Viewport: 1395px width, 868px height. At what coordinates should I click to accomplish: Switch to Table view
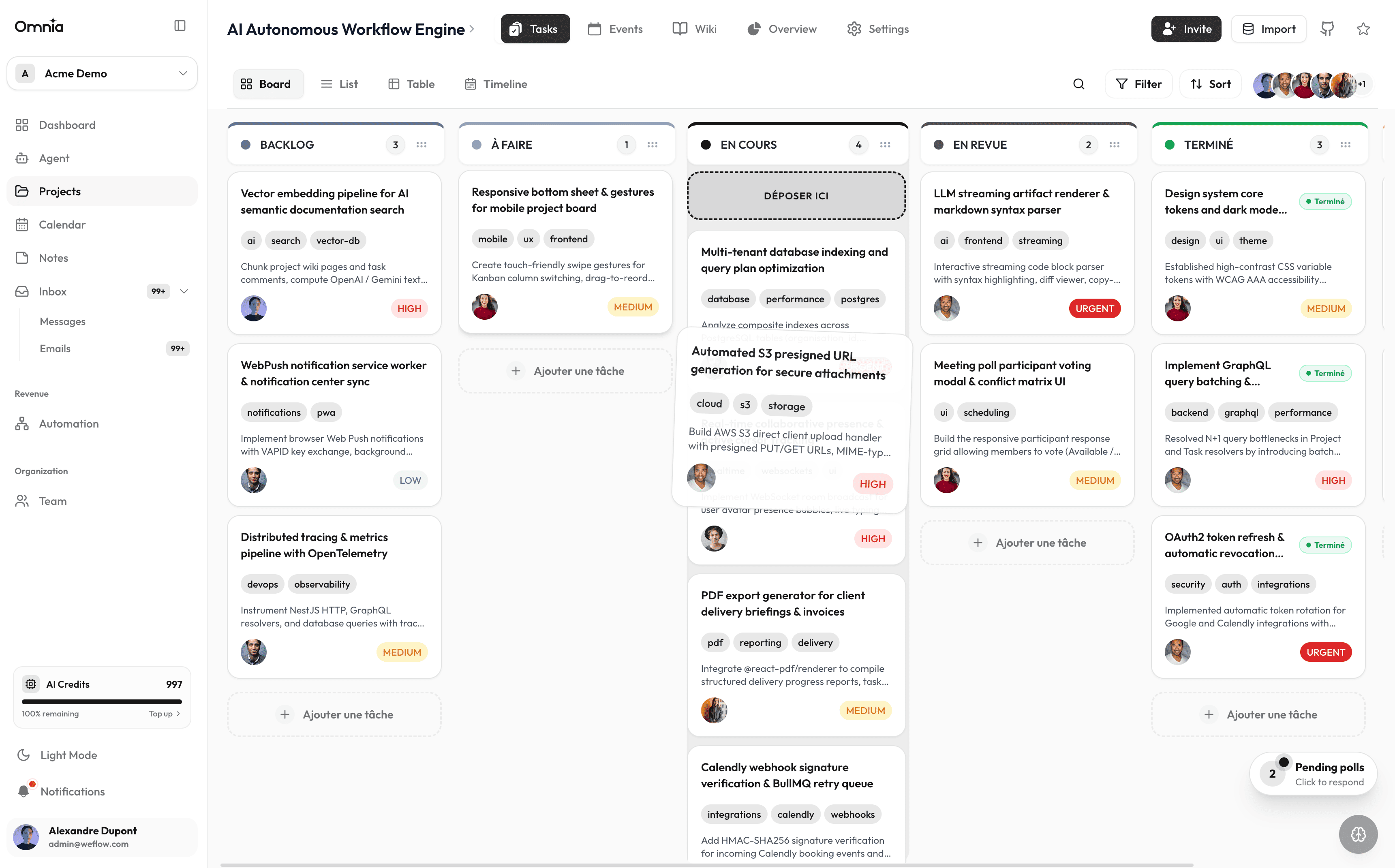[412, 84]
